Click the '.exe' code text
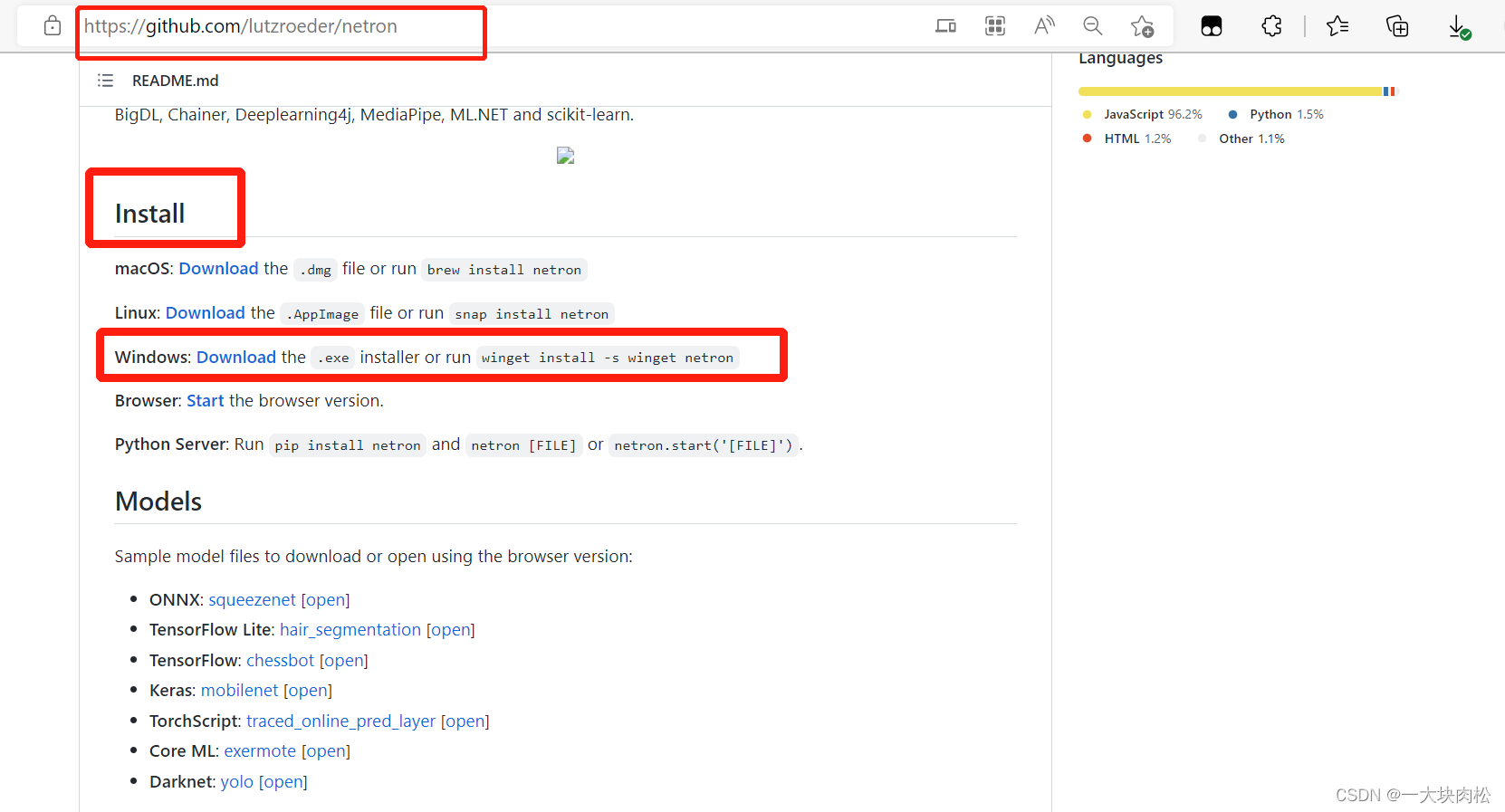The width and height of the screenshot is (1505, 812). click(333, 358)
